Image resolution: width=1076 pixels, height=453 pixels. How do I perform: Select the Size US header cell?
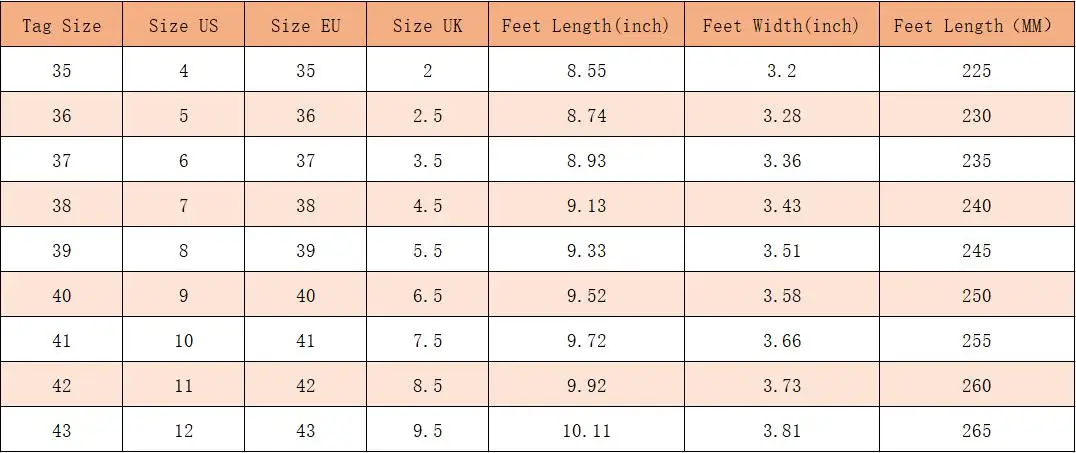click(x=184, y=26)
